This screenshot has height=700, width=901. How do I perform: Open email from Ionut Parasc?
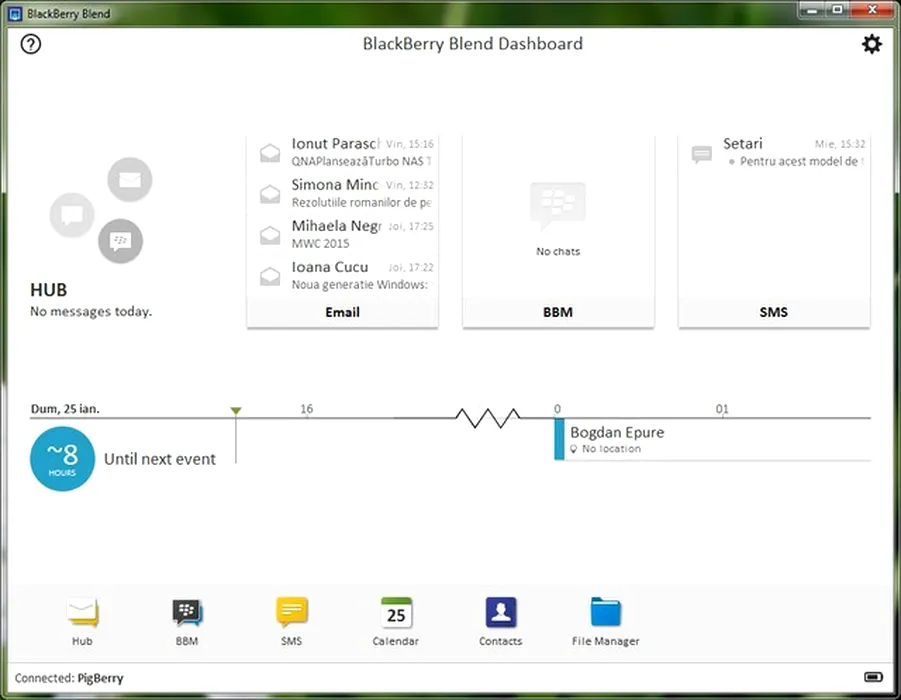[x=342, y=152]
